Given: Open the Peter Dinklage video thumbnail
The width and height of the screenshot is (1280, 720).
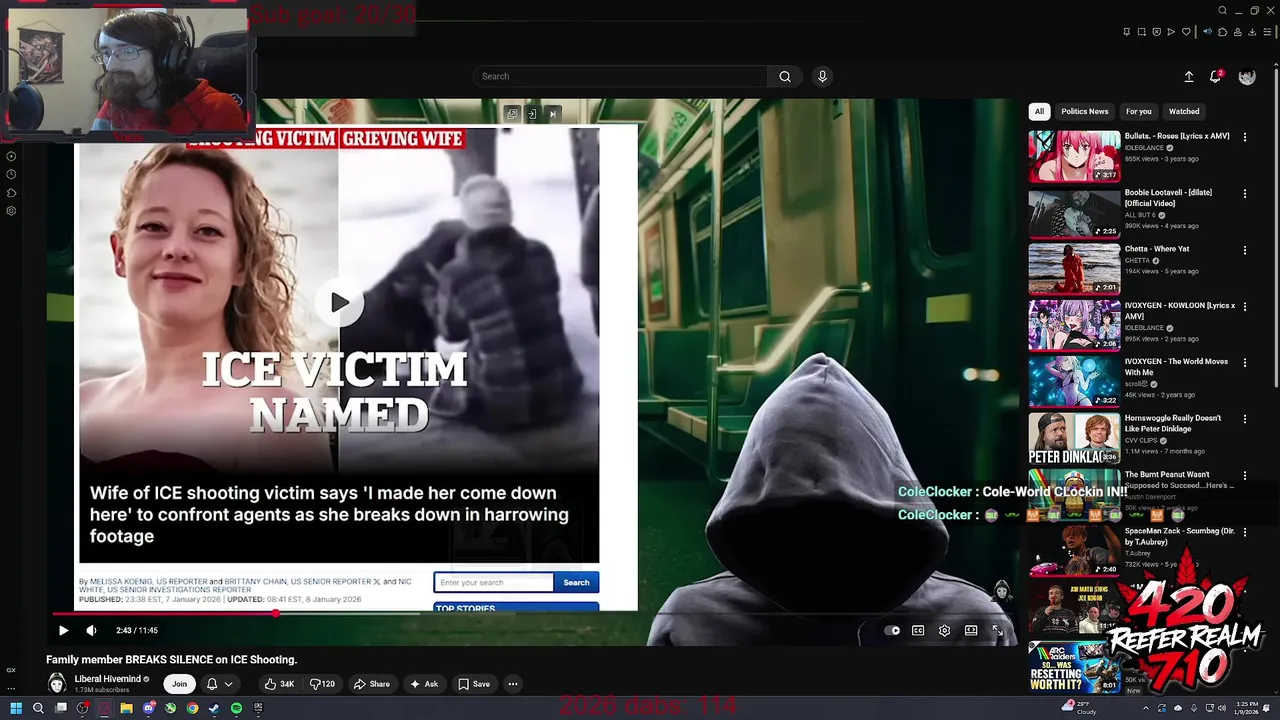Looking at the screenshot, I should coord(1074,438).
